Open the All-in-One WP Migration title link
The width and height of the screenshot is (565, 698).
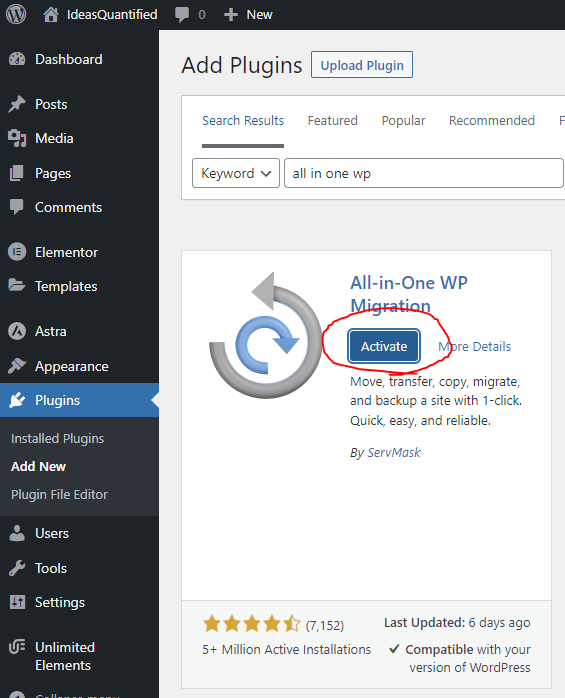409,294
